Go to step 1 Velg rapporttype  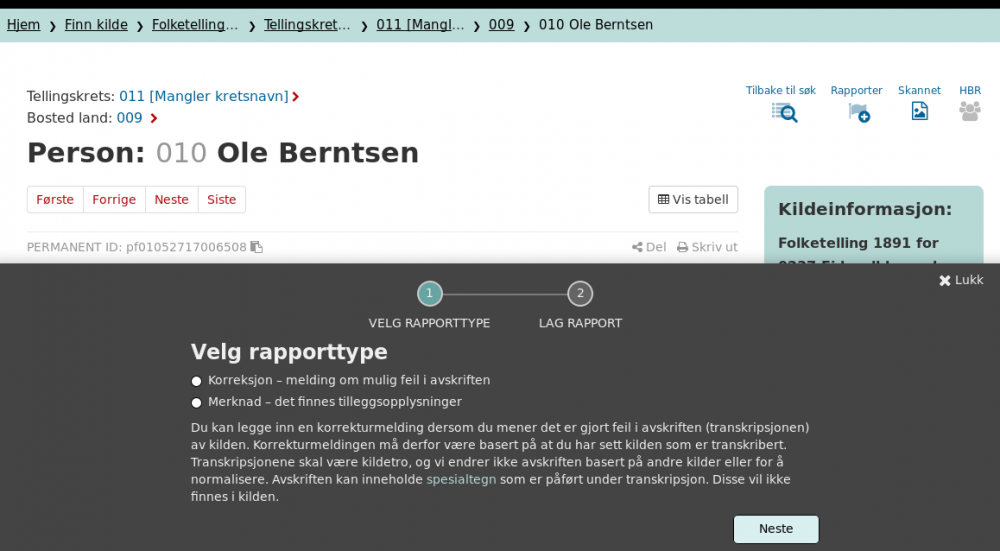(x=429, y=294)
